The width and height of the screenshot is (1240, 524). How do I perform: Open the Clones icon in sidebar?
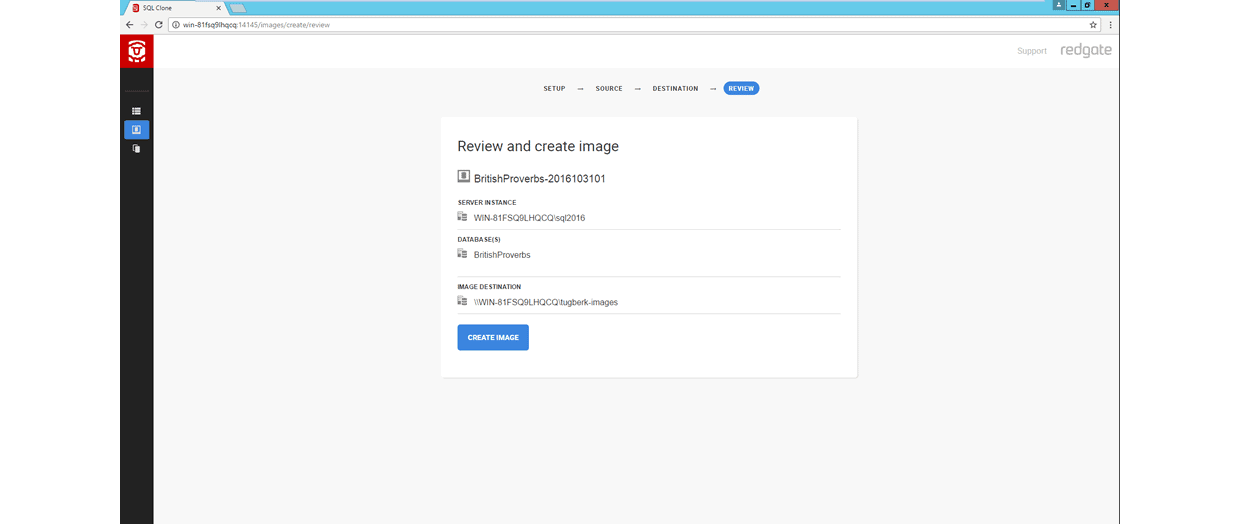(136, 149)
